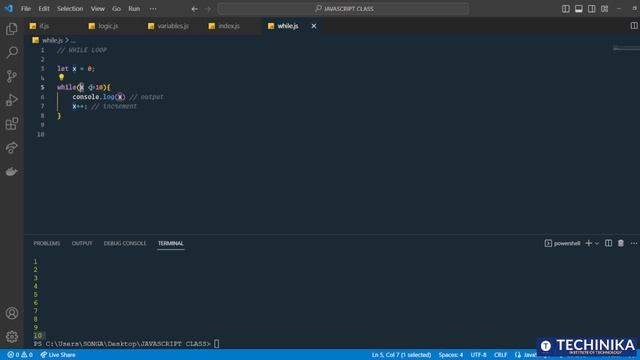640x360 pixels.
Task: Click the terminal prompt input
Action: 217,344
